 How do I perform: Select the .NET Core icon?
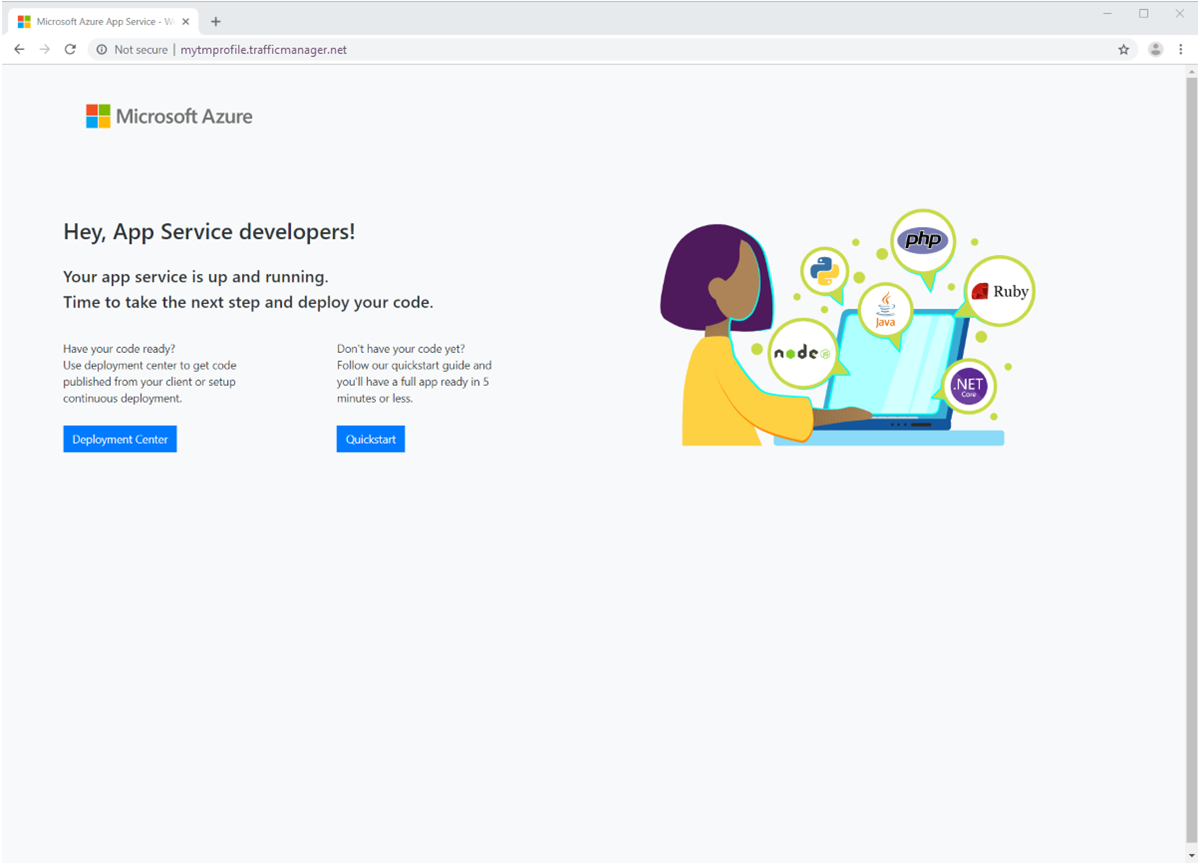(x=968, y=387)
